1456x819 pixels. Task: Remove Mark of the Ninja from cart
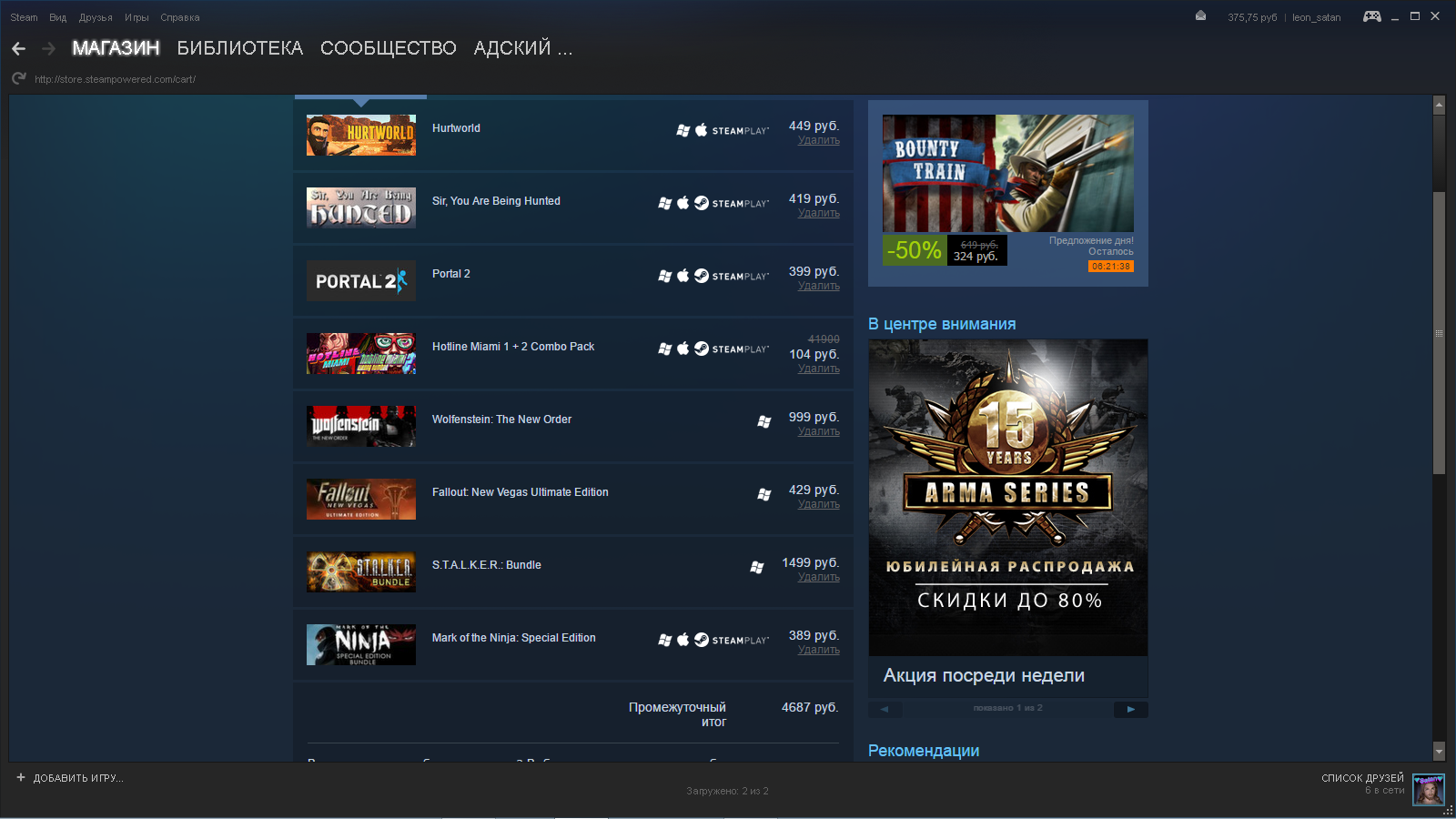tap(819, 650)
